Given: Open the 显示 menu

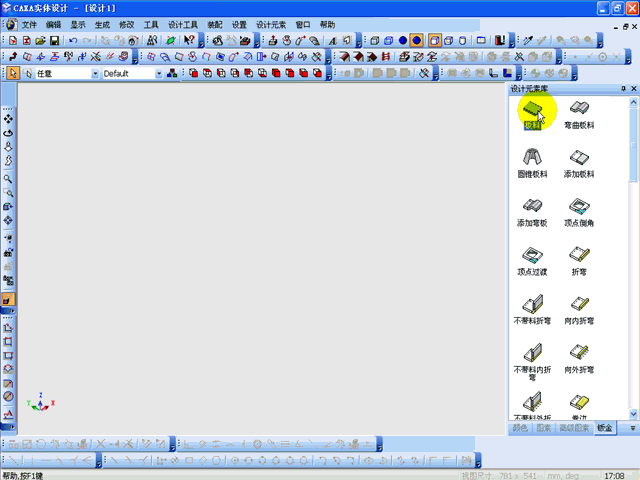Looking at the screenshot, I should tap(78, 25).
